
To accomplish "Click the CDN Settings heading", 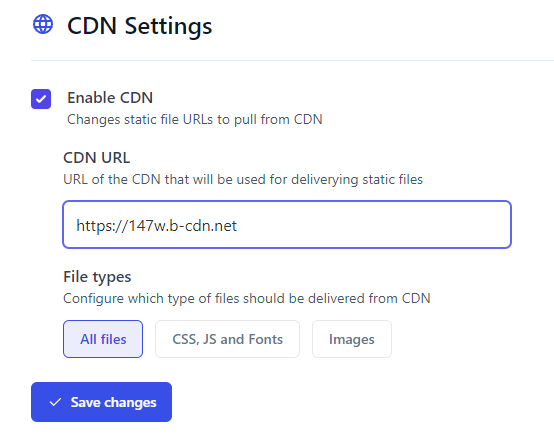I will point(140,26).
